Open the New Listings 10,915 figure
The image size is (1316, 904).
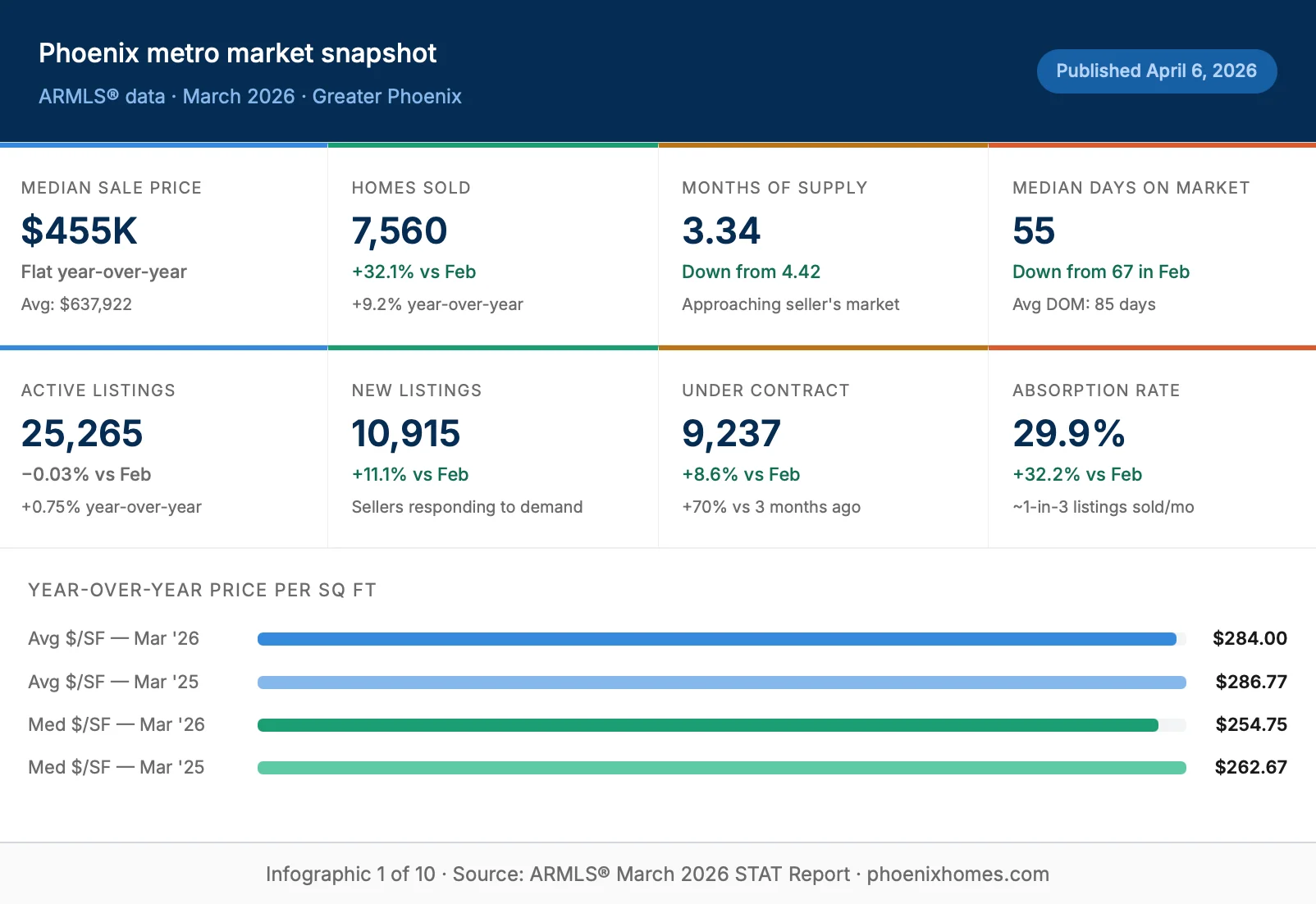point(406,433)
